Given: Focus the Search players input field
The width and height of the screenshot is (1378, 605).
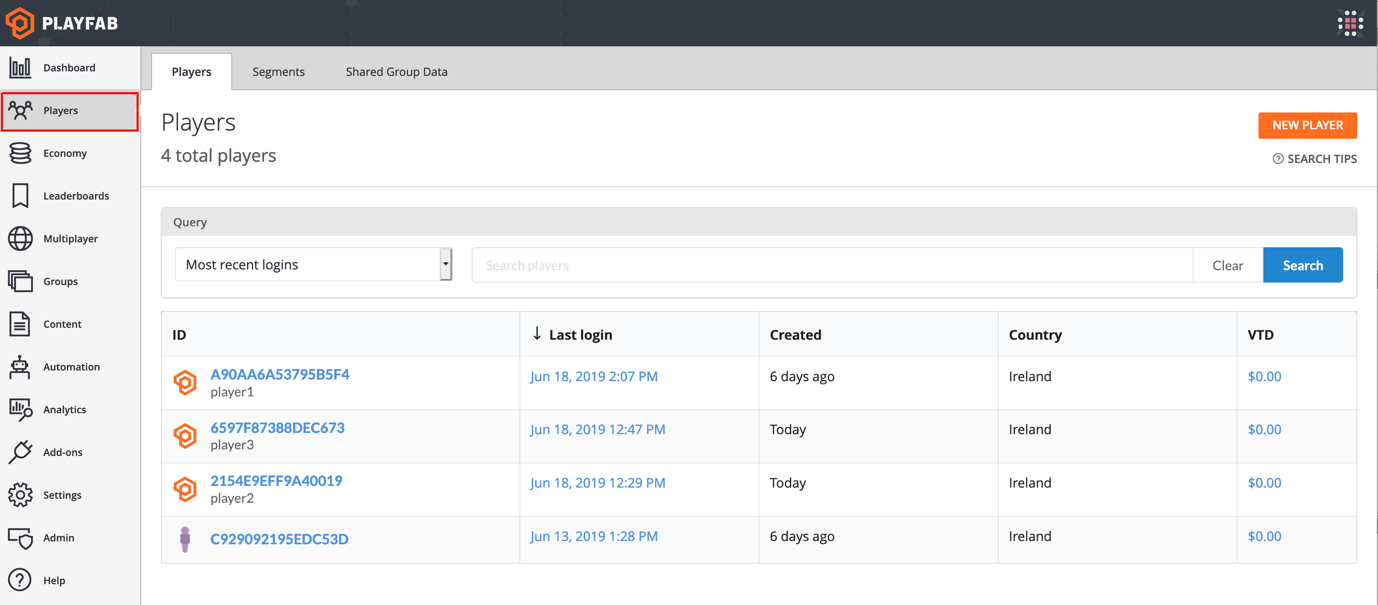Looking at the screenshot, I should coord(832,265).
